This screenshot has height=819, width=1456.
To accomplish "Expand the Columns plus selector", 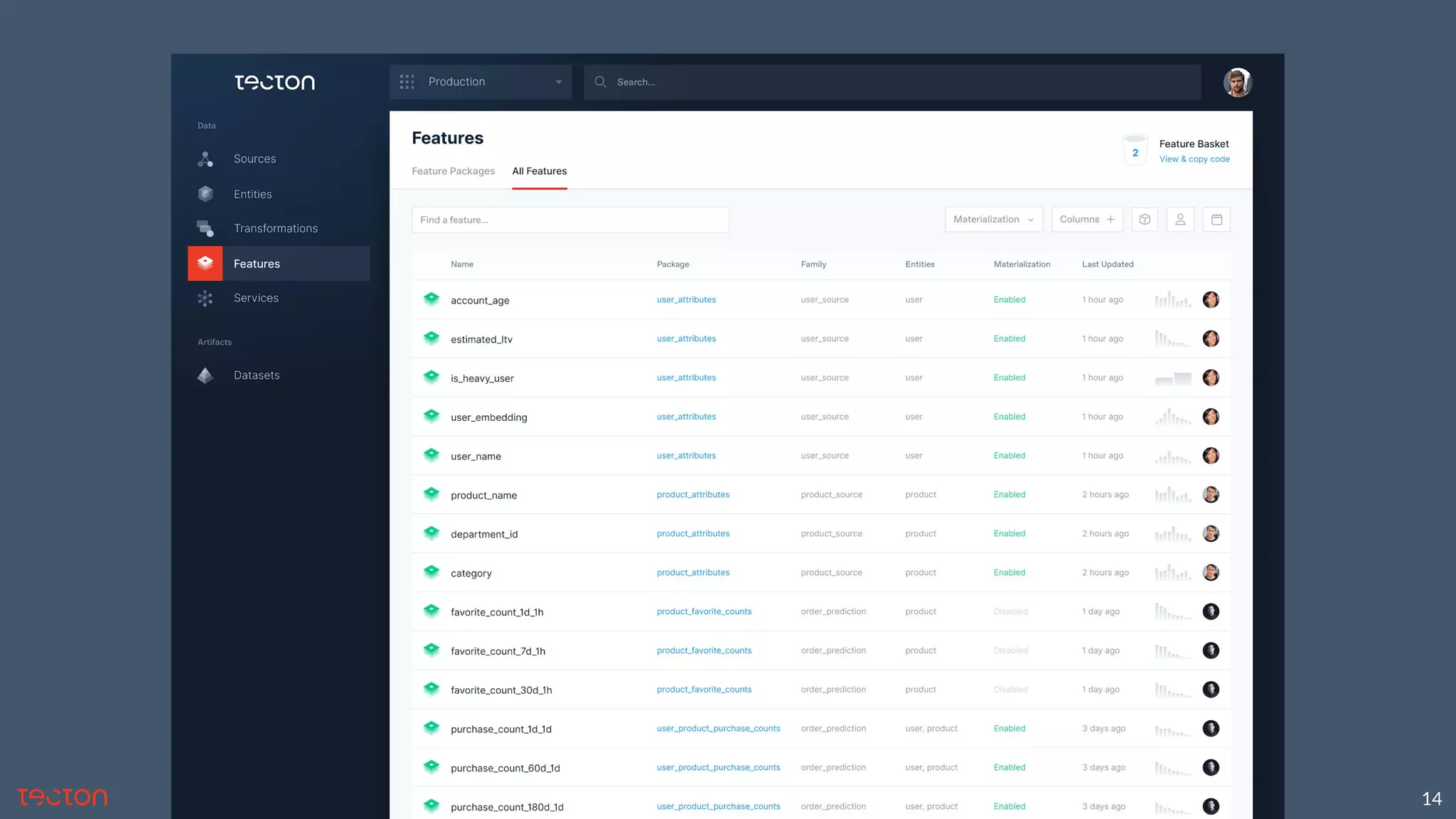I will point(1087,220).
